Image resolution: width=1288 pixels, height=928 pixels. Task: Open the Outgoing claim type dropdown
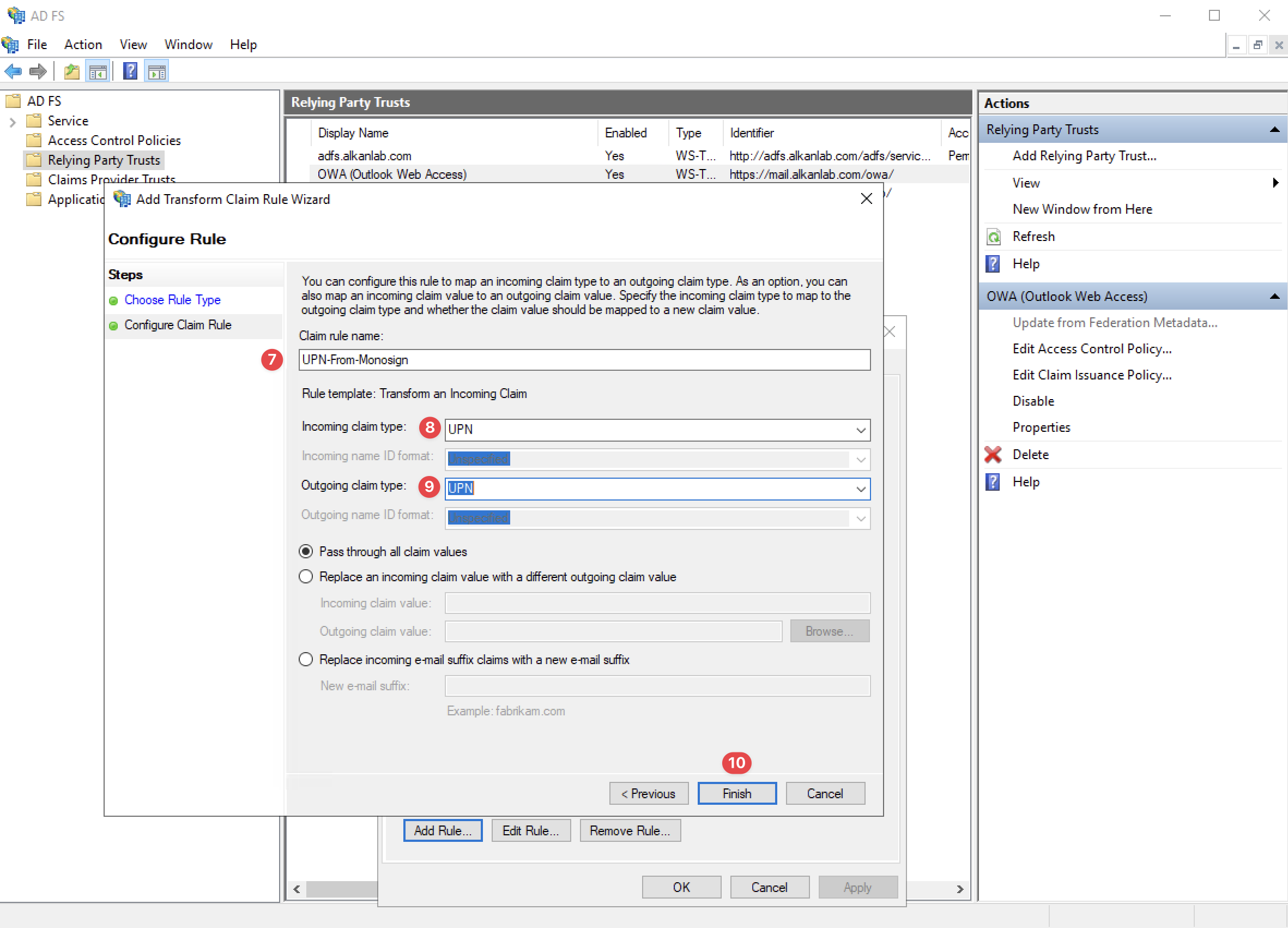tap(860, 489)
